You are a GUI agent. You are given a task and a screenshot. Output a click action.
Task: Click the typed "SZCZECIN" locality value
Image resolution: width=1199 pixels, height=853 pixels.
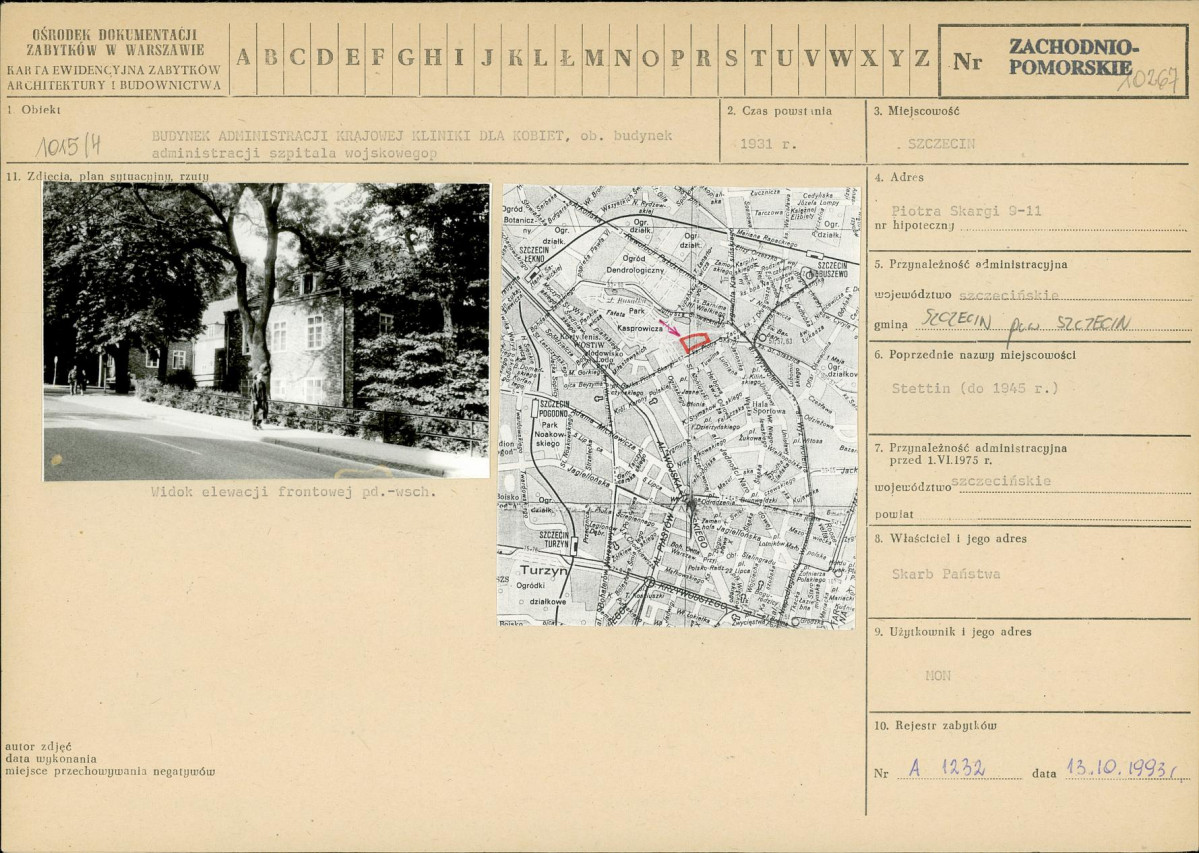[941, 144]
